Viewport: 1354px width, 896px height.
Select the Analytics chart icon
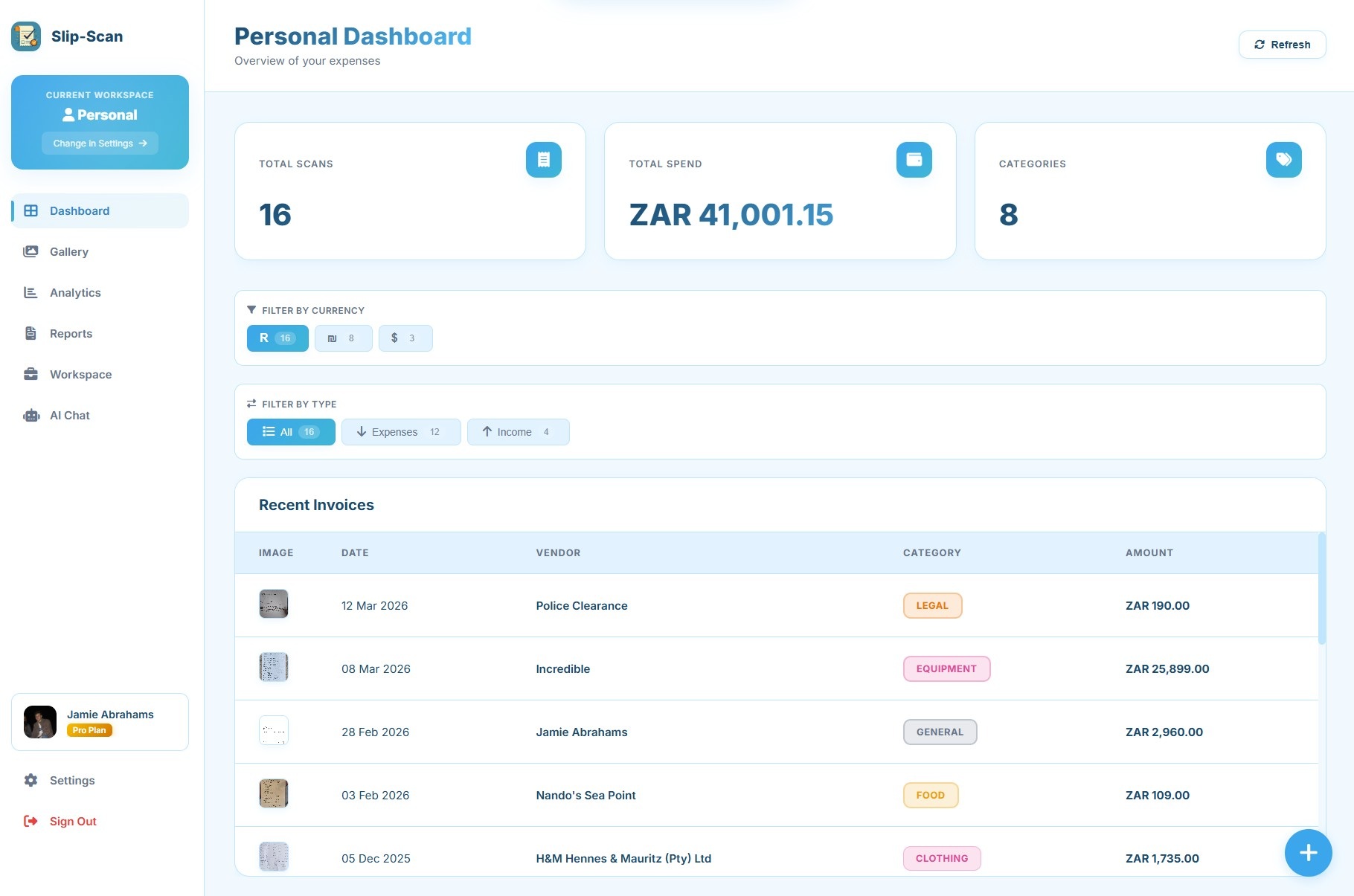click(31, 292)
